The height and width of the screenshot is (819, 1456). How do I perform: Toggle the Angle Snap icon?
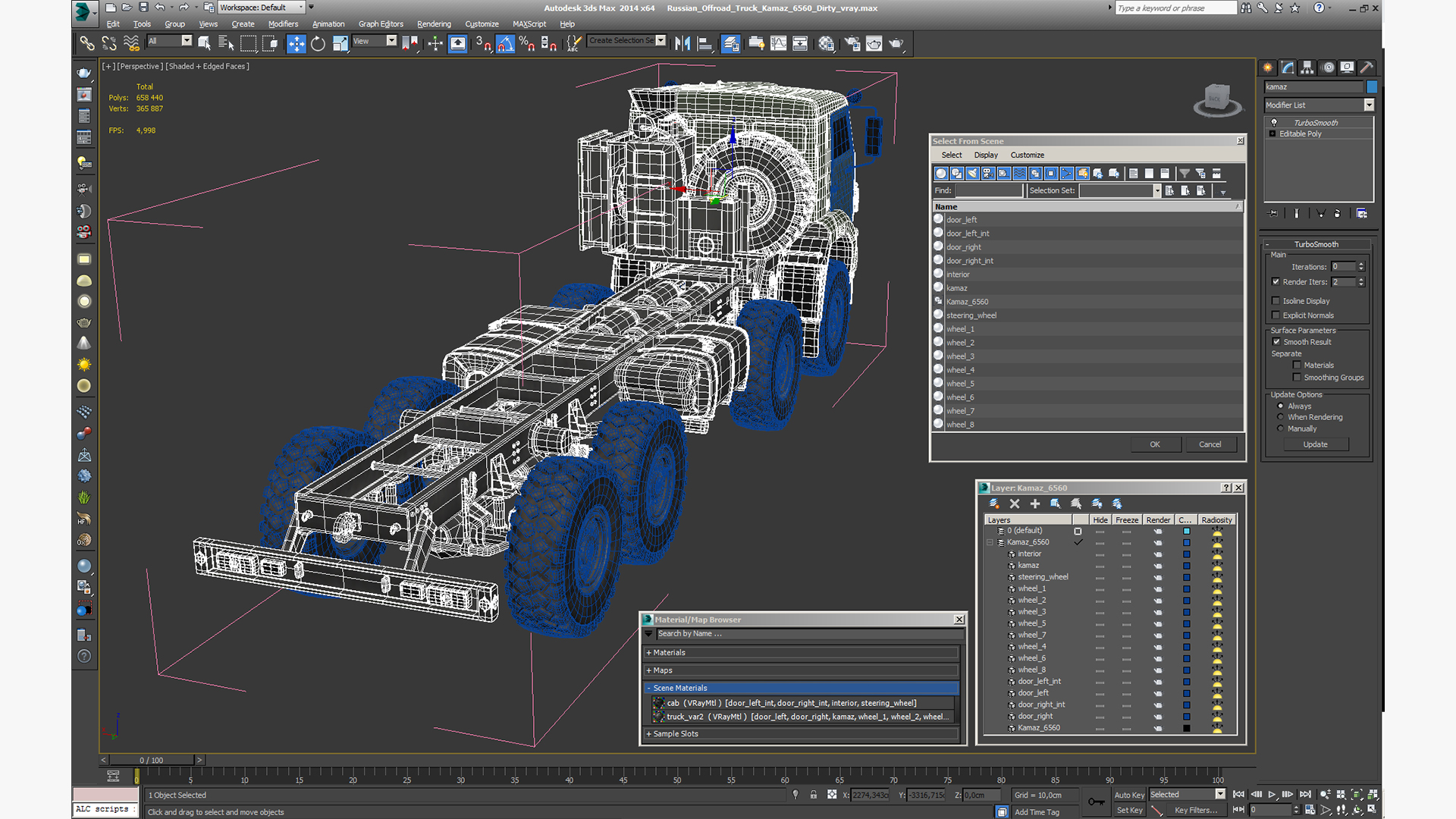tap(505, 43)
